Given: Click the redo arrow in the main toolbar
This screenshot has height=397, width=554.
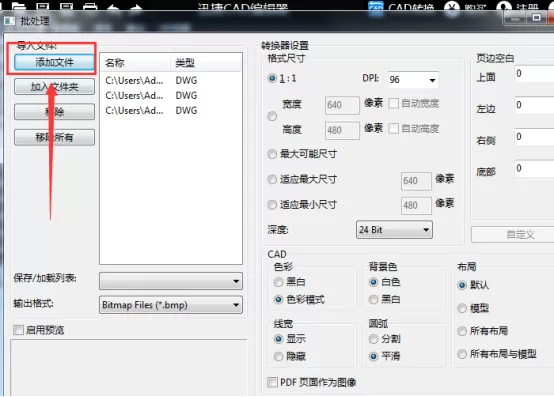Looking at the screenshot, I should tap(136, 6).
